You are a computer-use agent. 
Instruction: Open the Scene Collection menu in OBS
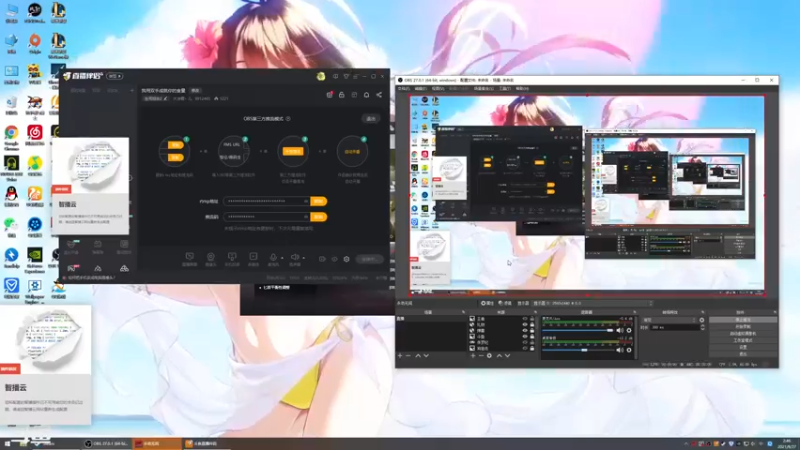point(483,89)
